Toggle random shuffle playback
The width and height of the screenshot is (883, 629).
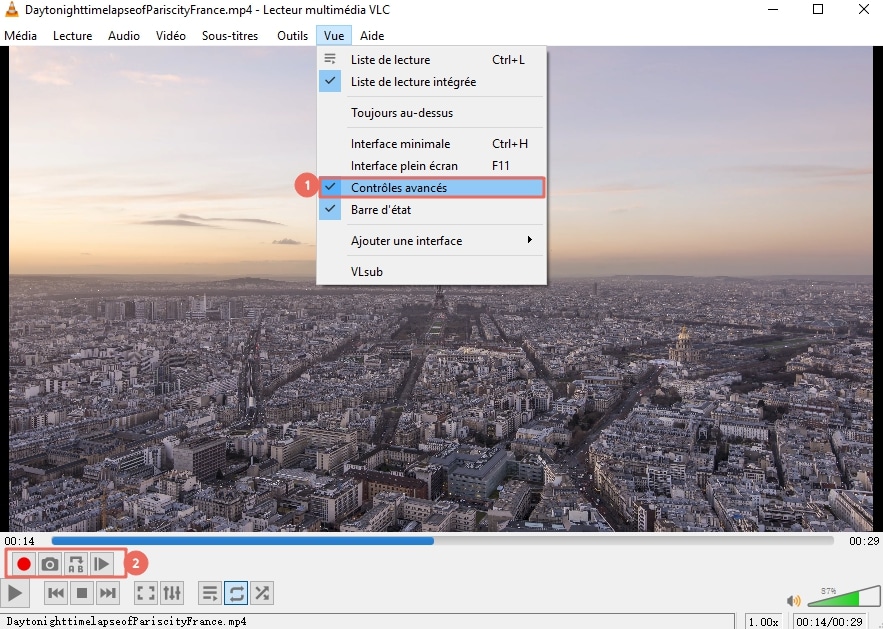point(262,593)
